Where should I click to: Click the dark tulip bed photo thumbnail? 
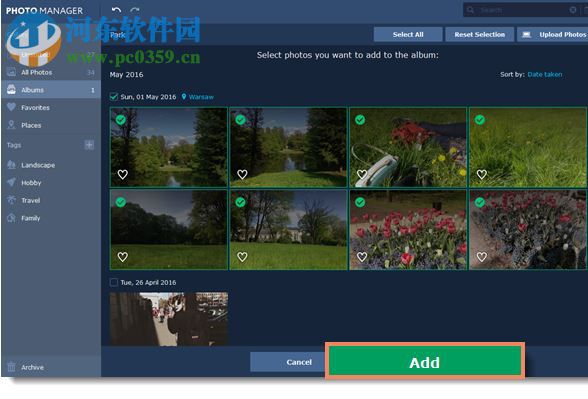(528, 230)
